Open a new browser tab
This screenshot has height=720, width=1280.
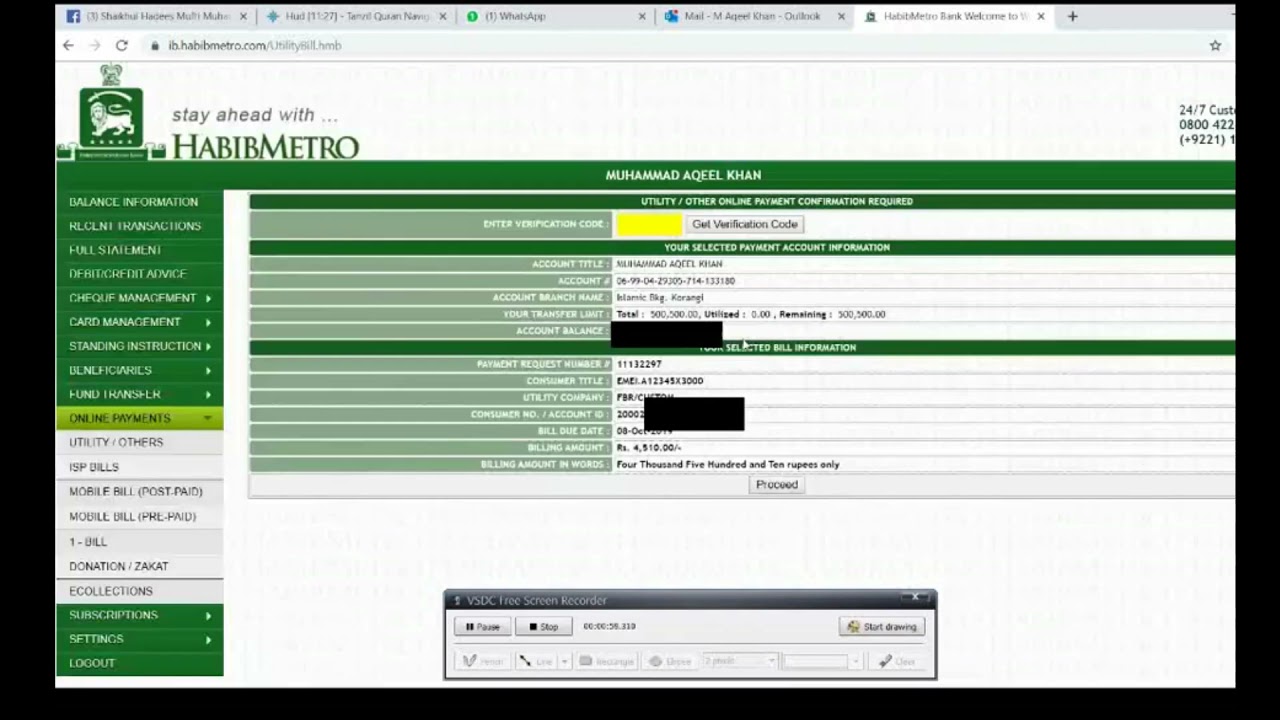pyautogui.click(x=1072, y=16)
